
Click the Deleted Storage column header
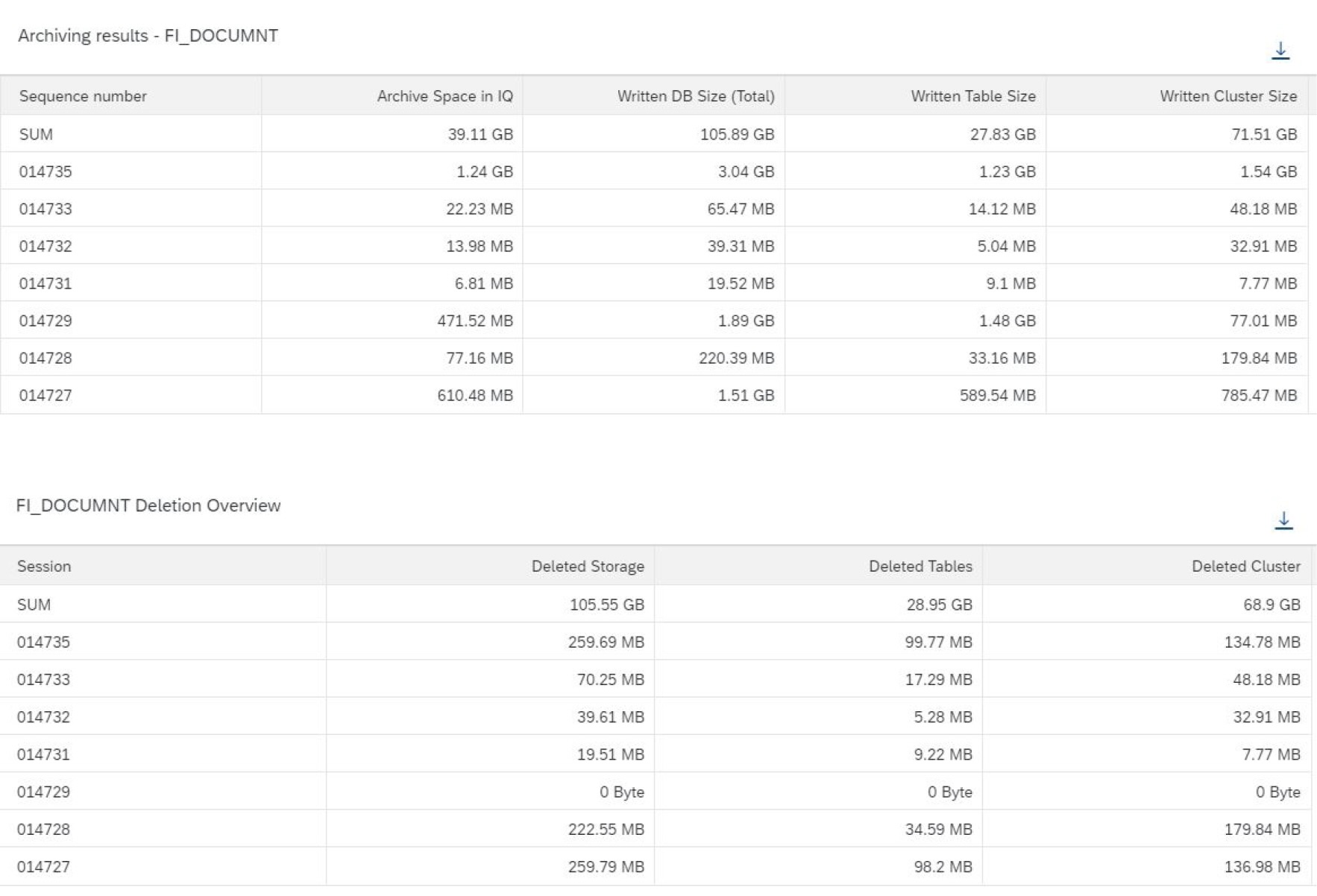click(587, 567)
